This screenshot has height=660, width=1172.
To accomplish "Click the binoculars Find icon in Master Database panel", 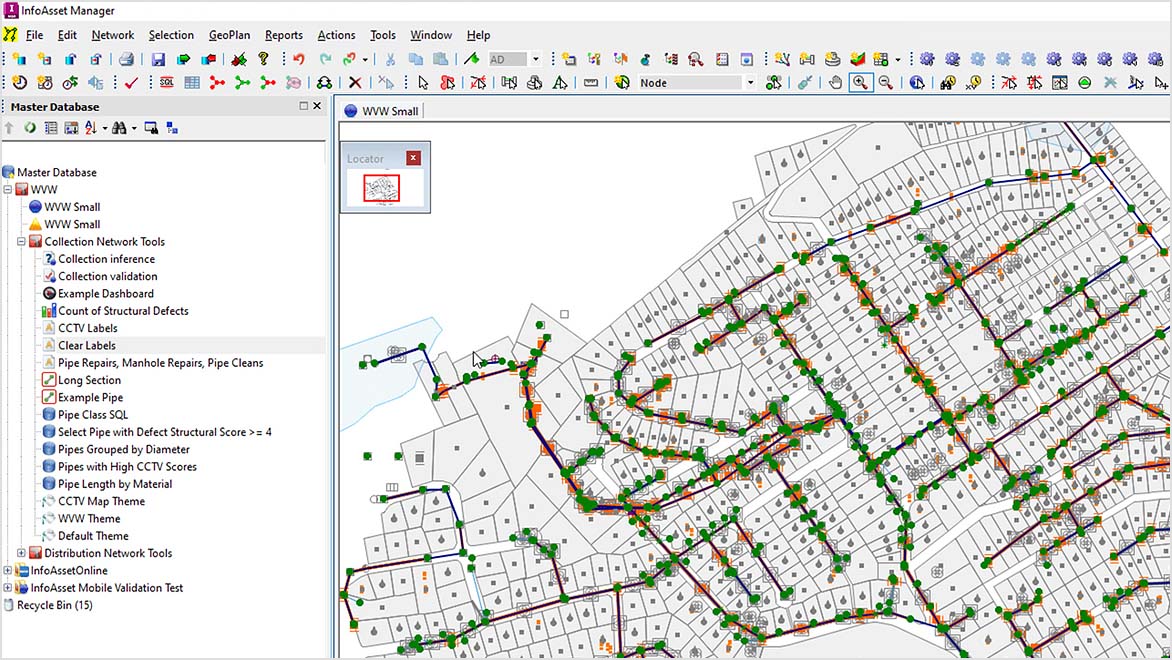I will click(x=119, y=128).
